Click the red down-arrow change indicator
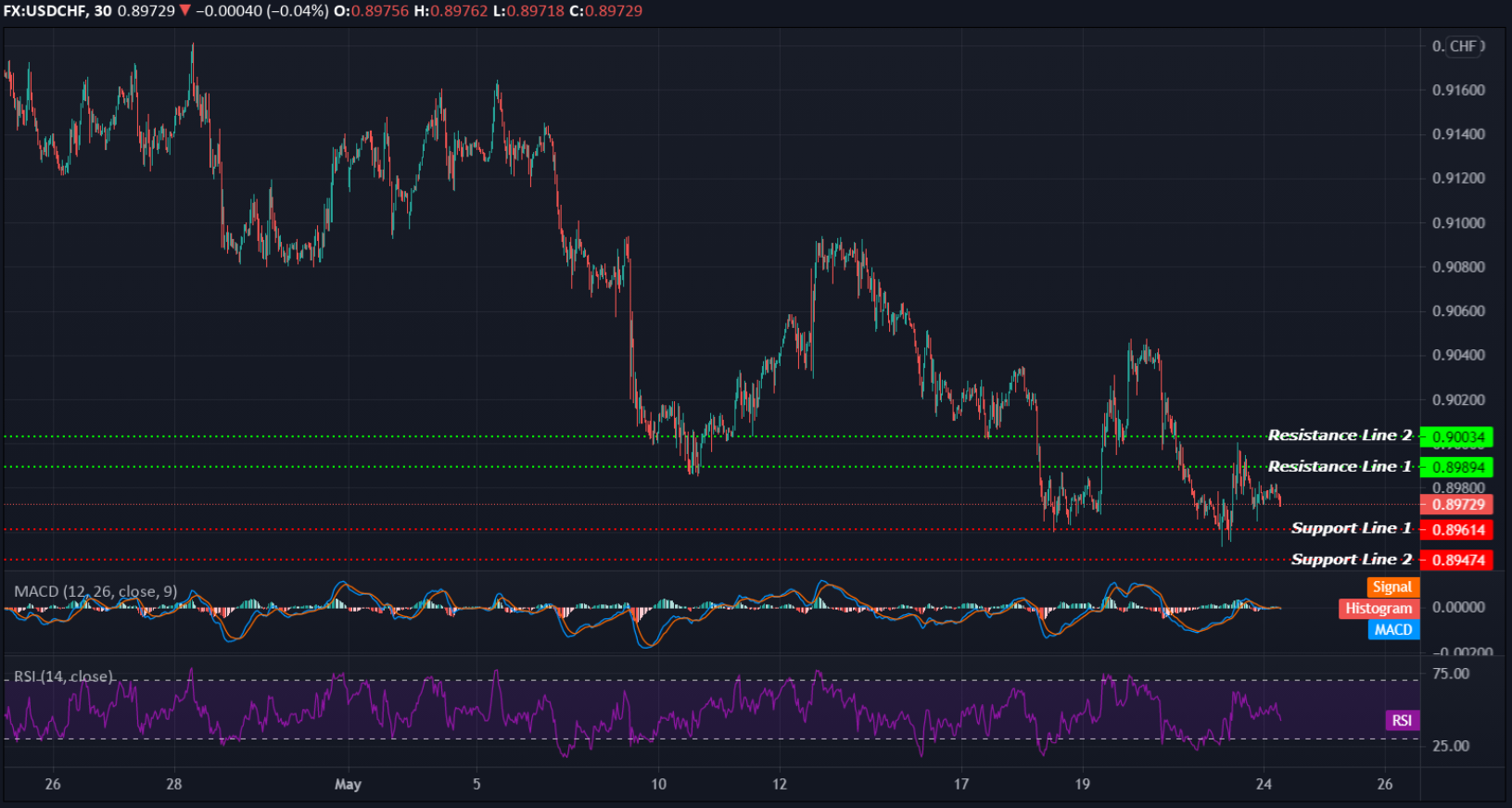This screenshot has height=808, width=1512. (184, 11)
